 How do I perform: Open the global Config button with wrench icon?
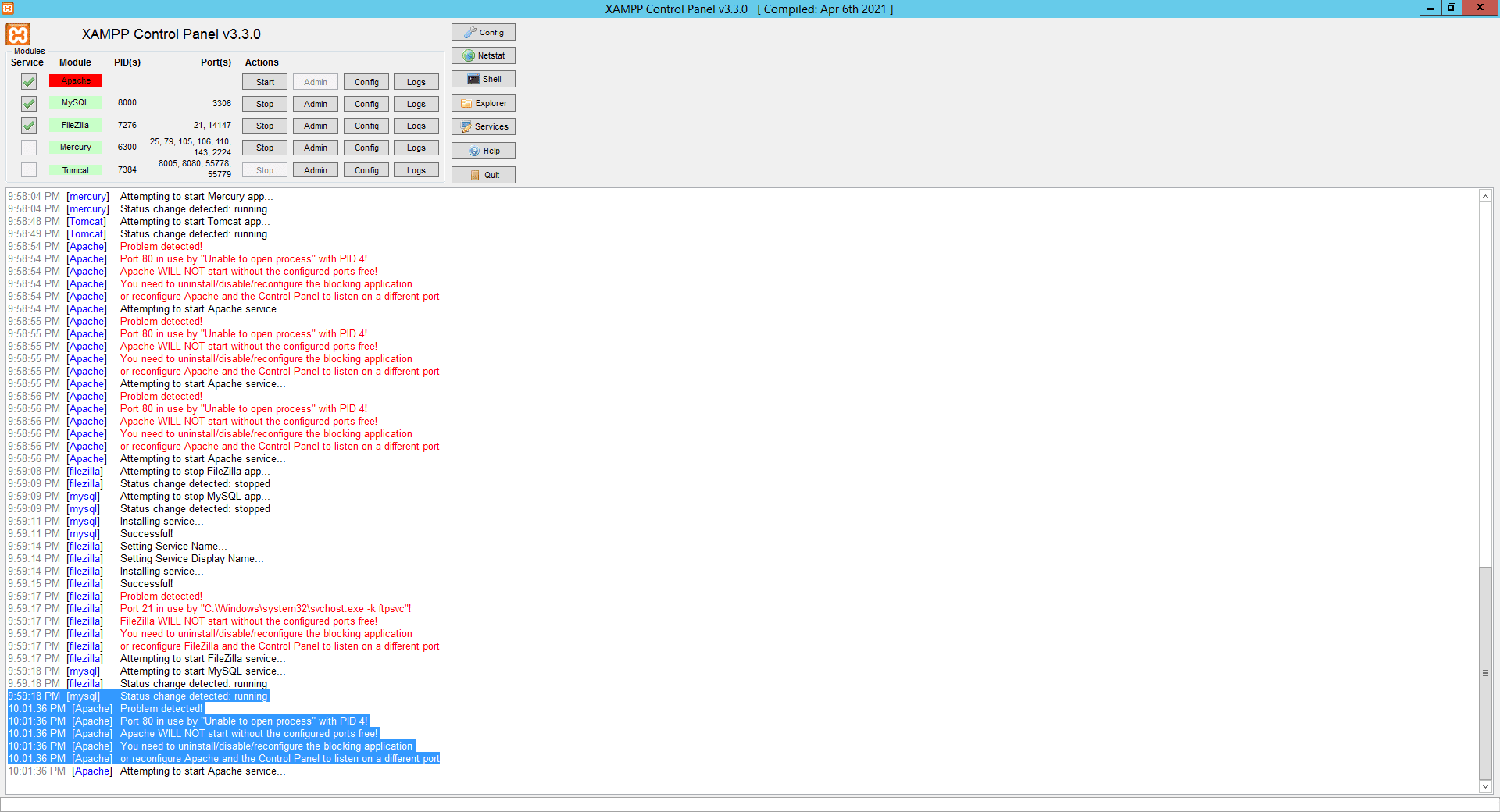pyautogui.click(x=484, y=32)
